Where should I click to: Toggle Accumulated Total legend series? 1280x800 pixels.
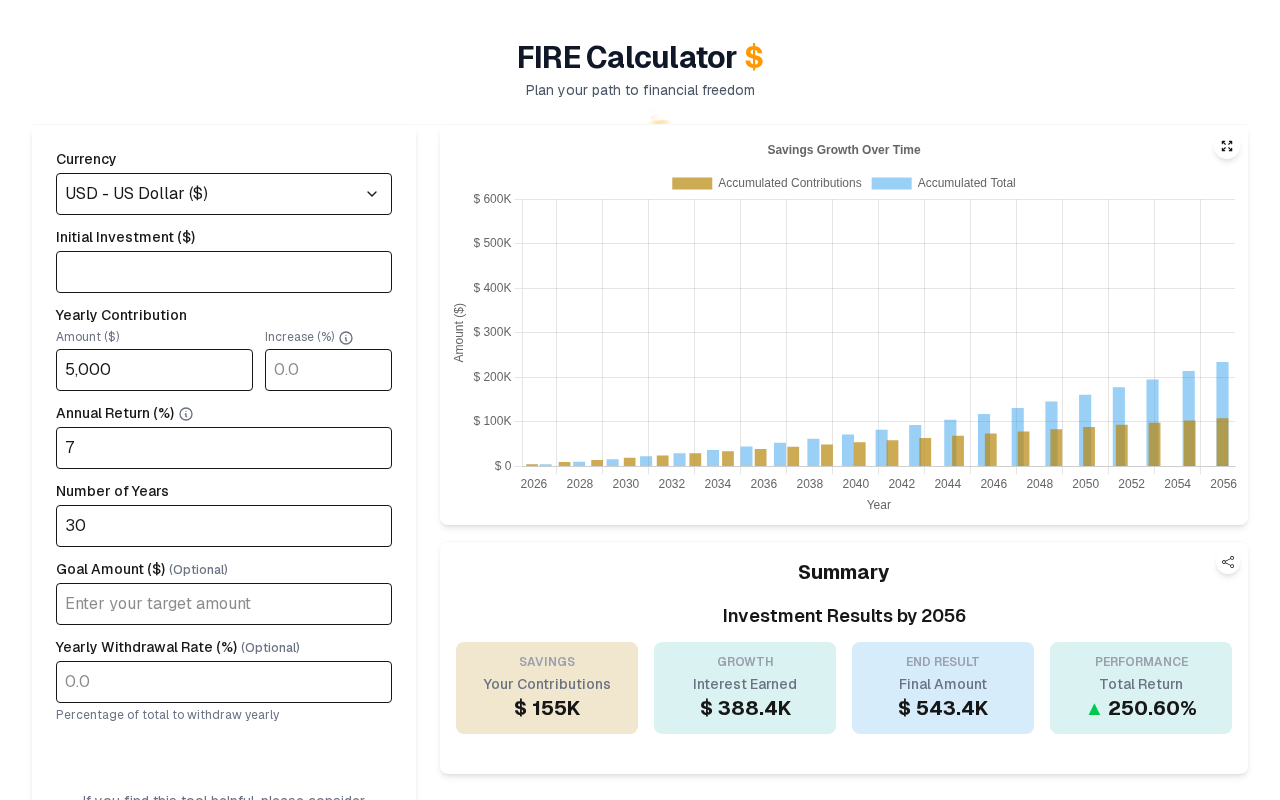tap(943, 183)
